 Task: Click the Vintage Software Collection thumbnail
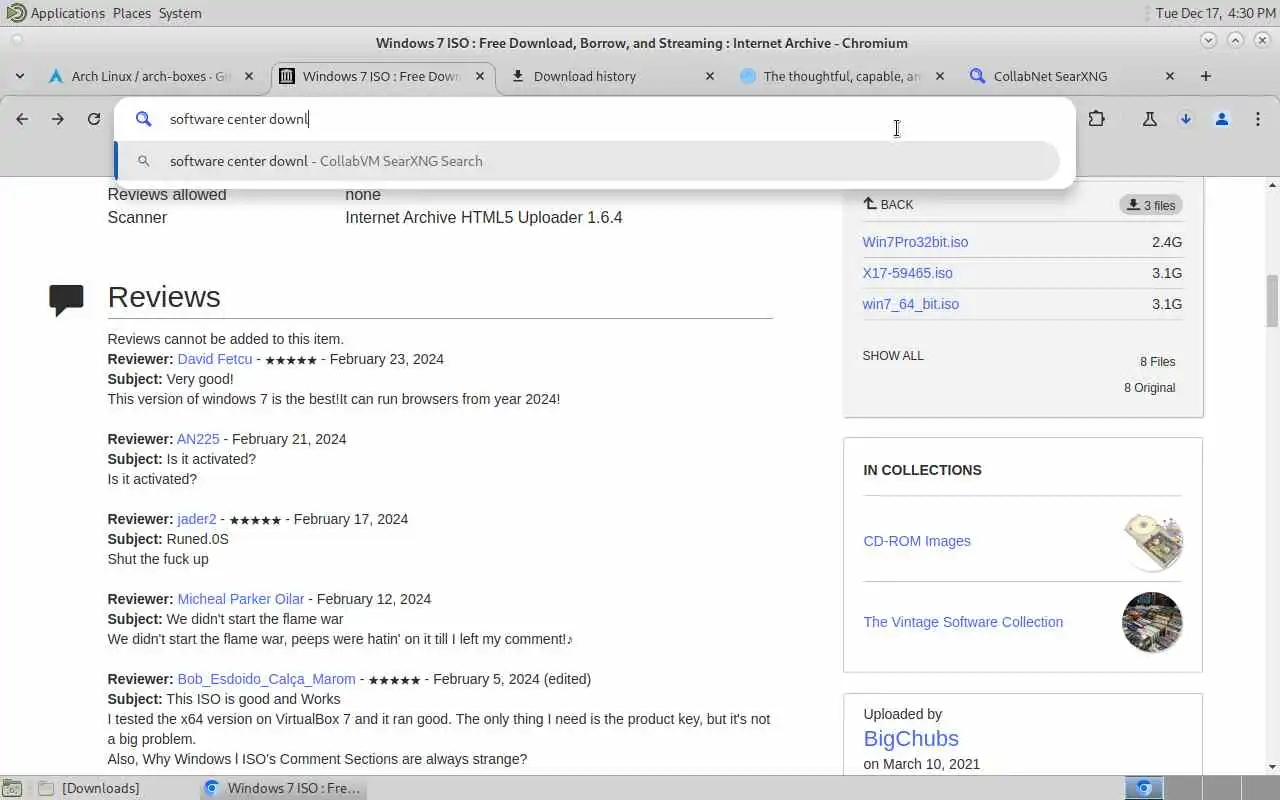tap(1152, 622)
